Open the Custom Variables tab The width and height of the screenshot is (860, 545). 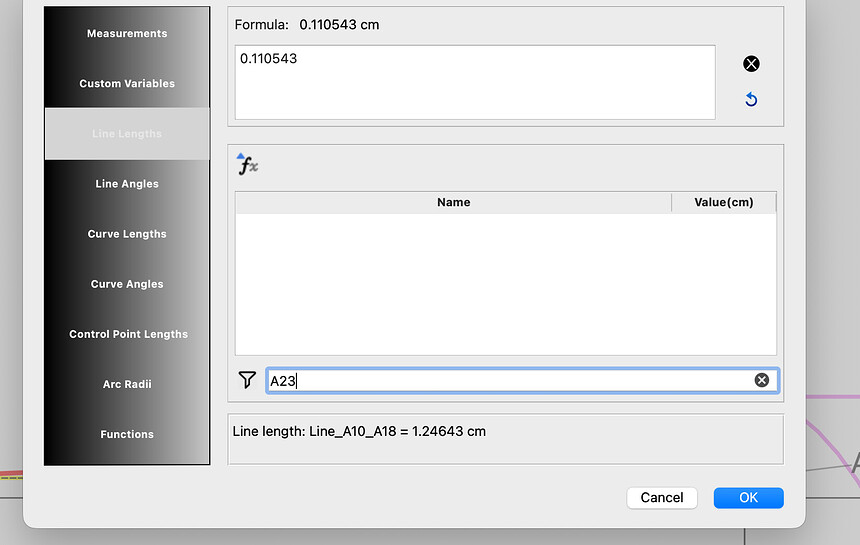click(x=127, y=83)
